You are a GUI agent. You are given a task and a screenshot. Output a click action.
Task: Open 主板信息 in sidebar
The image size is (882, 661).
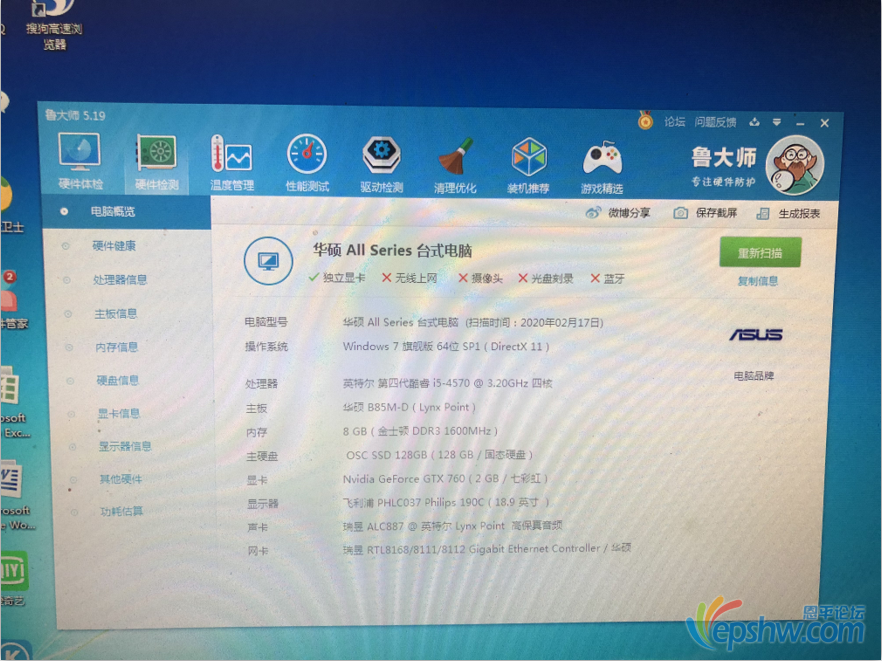(x=116, y=313)
